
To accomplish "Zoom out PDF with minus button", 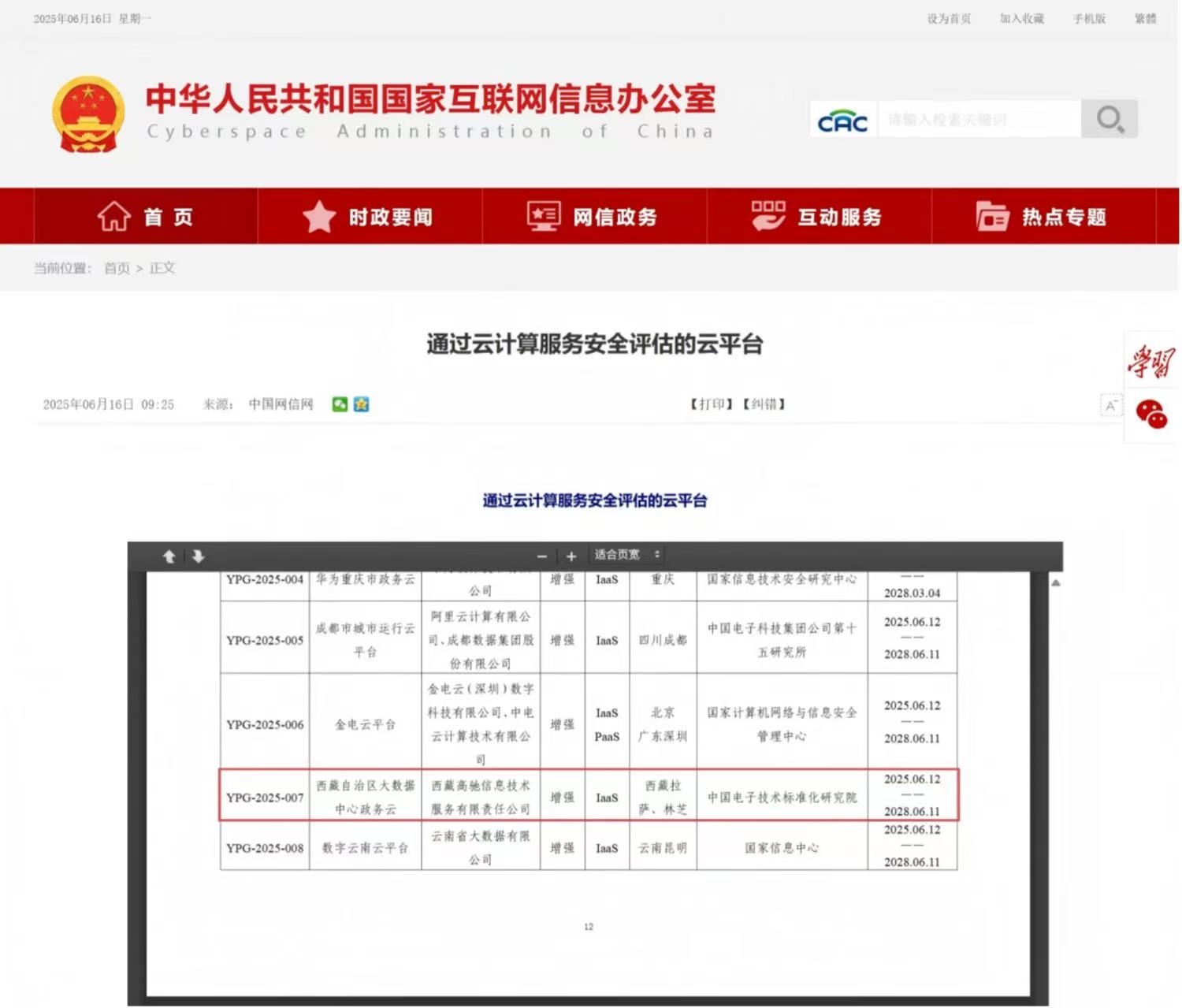I will (x=542, y=556).
